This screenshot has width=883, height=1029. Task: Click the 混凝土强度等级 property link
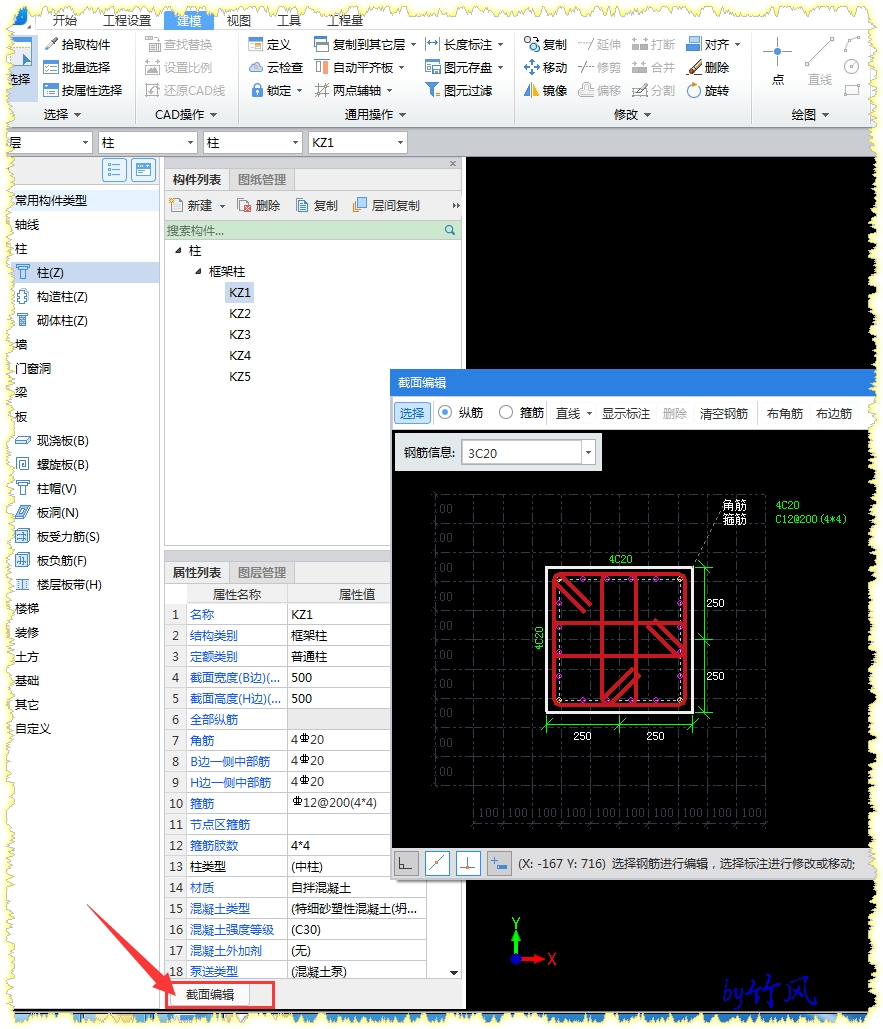pyautogui.click(x=232, y=929)
